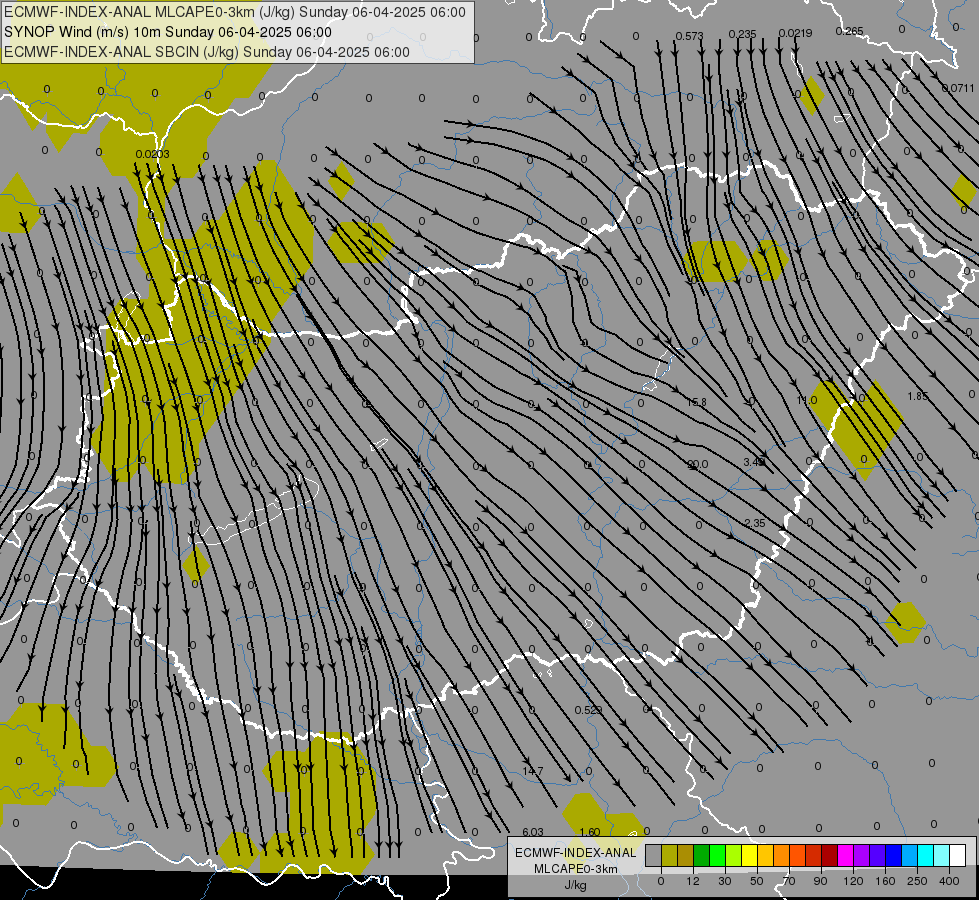Click the map value 0.235
This screenshot has width=979, height=900.
point(742,34)
